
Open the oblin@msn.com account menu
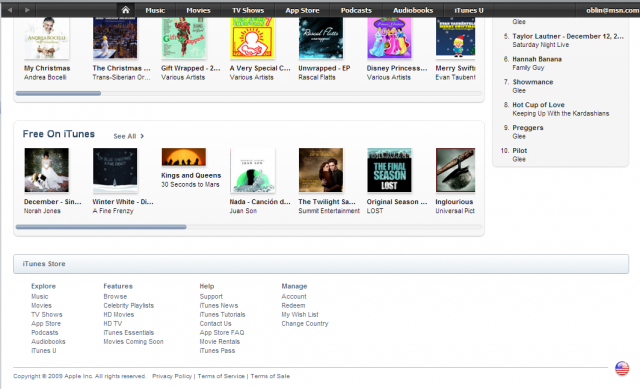(x=612, y=10)
